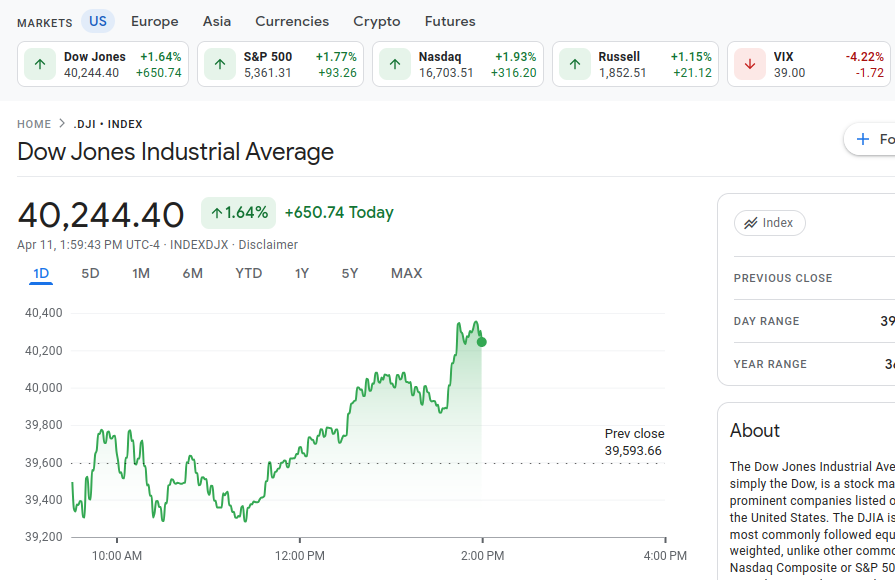The height and width of the screenshot is (580, 895).
Task: Click the .DJI • INDEX breadcrumb text
Action: click(x=108, y=124)
